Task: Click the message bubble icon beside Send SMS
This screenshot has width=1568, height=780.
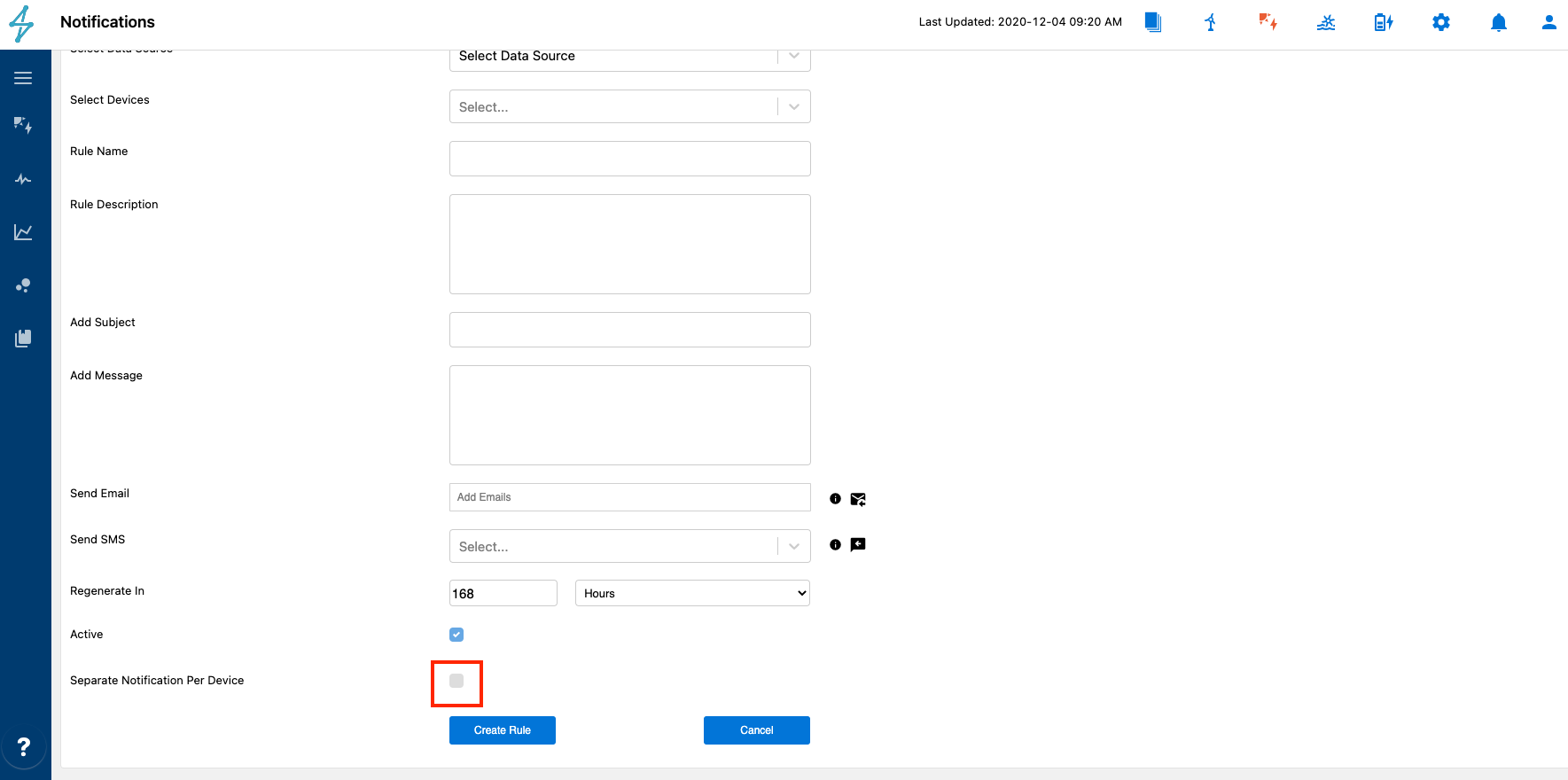Action: (x=858, y=545)
